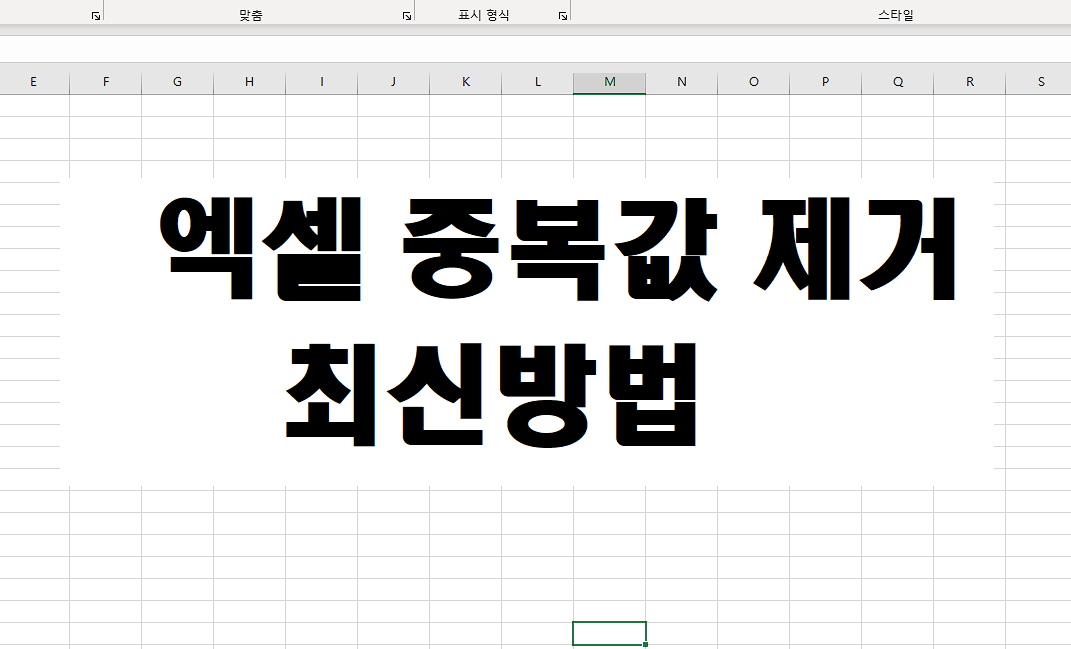The width and height of the screenshot is (1071, 649).
Task: Select column J header
Action: [x=393, y=81]
